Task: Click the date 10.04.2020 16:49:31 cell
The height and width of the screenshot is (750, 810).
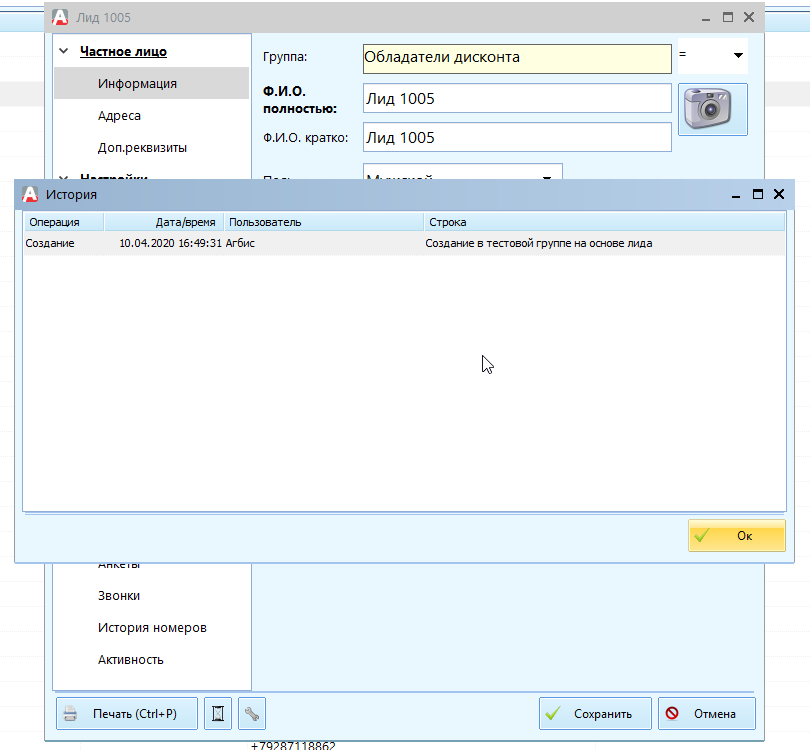Action: pyautogui.click(x=170, y=243)
